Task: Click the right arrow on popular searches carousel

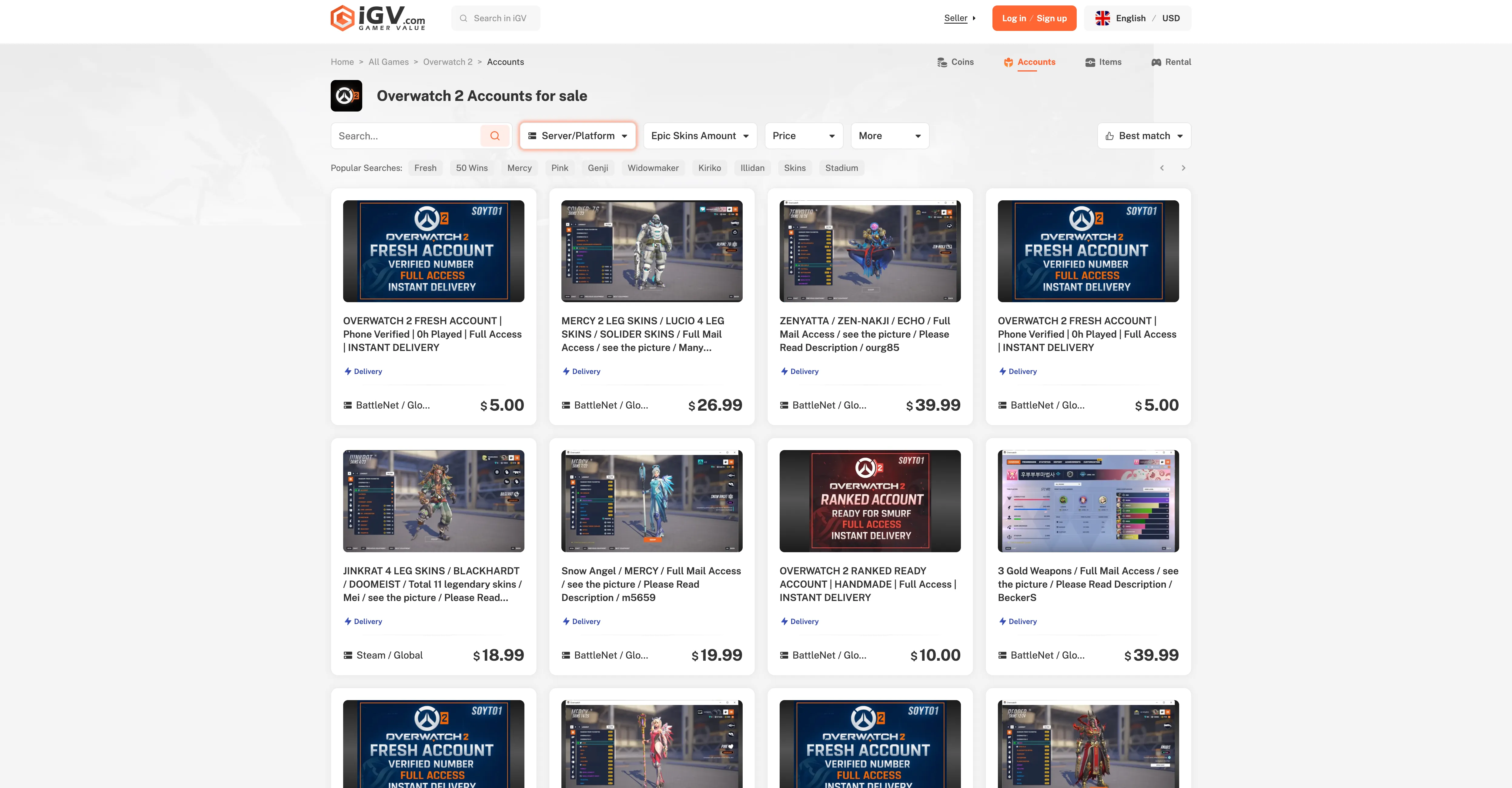Action: click(x=1183, y=168)
